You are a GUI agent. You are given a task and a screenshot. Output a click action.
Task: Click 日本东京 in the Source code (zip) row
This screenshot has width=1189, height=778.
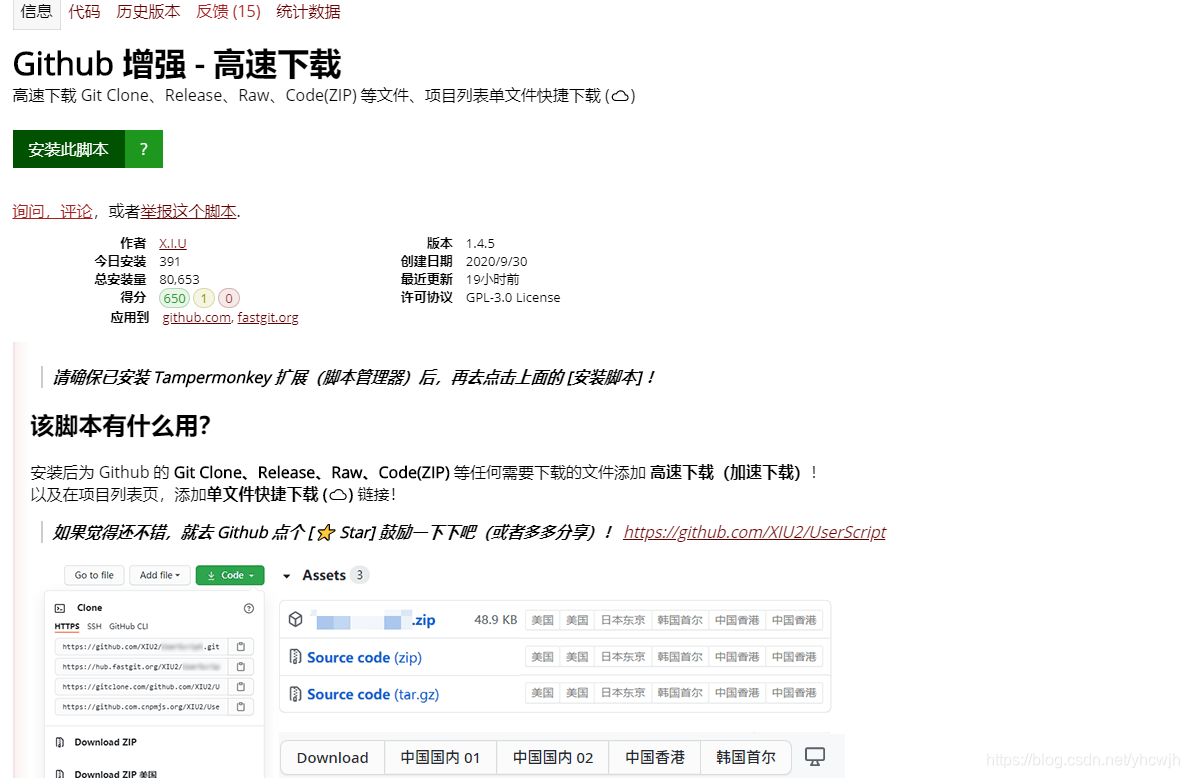tap(623, 657)
